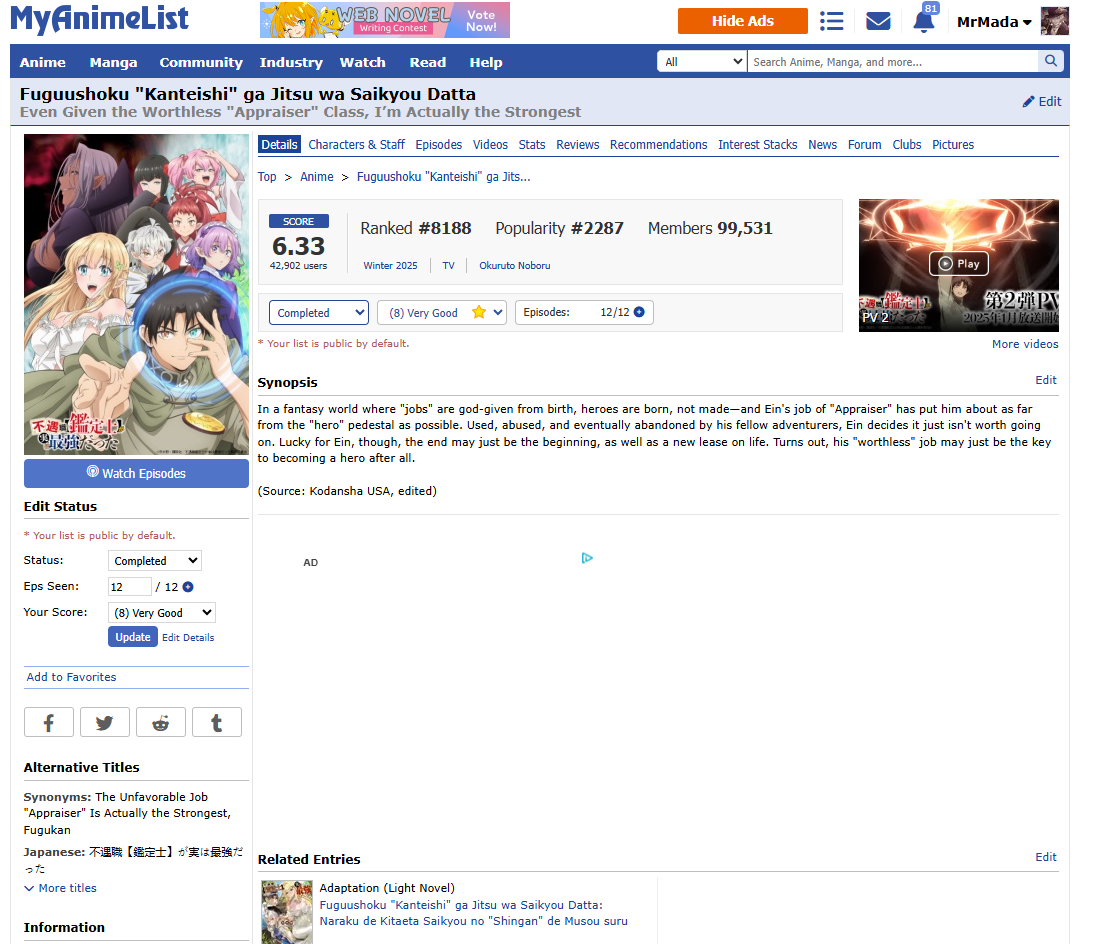Open the MrMada profile avatar
This screenshot has width=1113, height=944.
(x=1055, y=21)
